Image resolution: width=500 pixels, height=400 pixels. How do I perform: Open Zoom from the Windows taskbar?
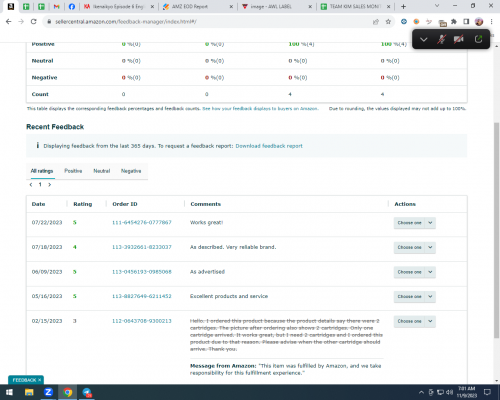pyautogui.click(x=48, y=392)
